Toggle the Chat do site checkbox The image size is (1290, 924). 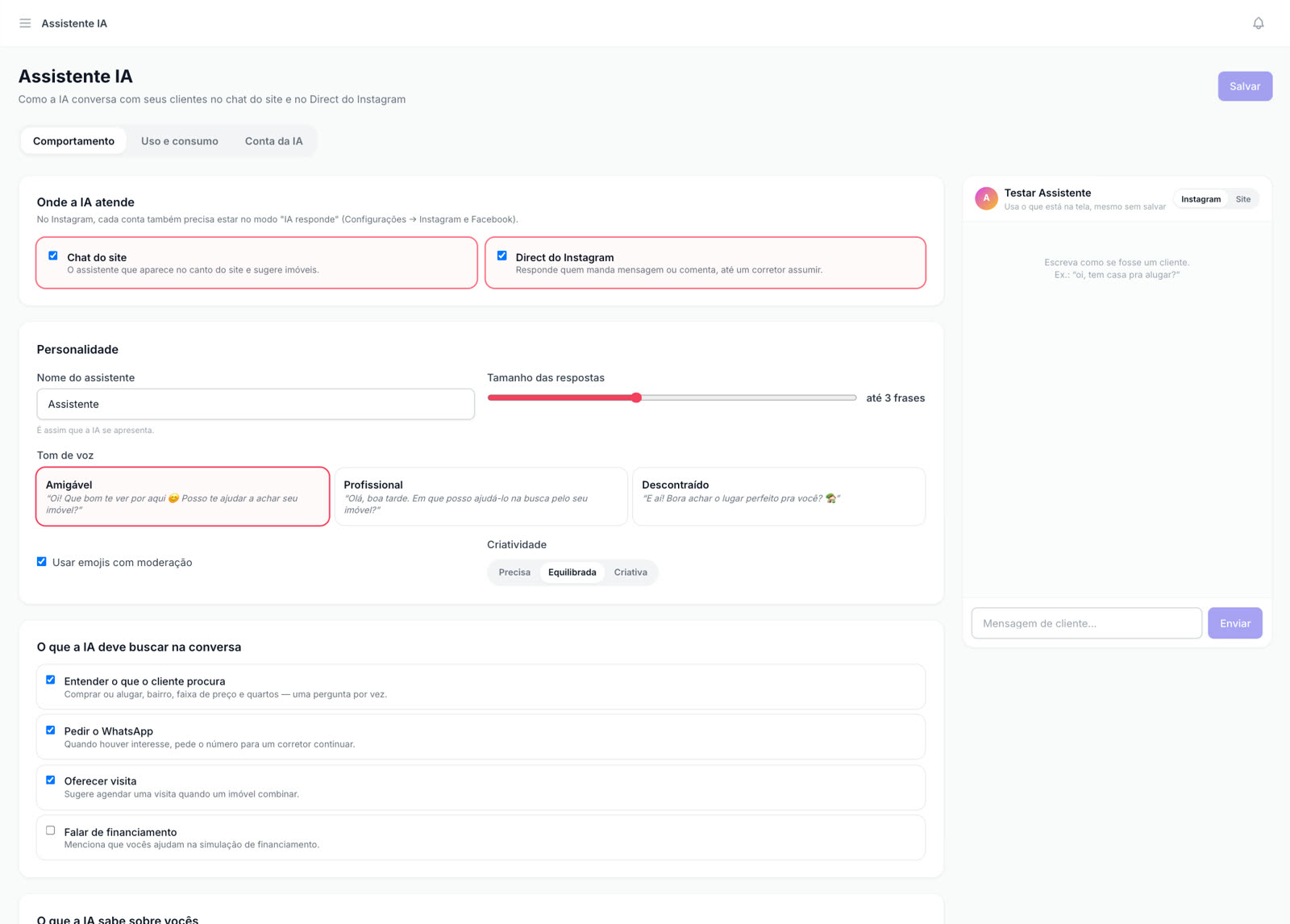(x=53, y=256)
